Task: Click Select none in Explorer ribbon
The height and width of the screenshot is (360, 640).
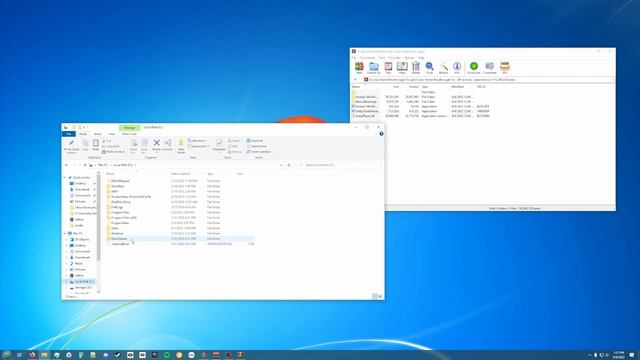Action: tap(256, 146)
